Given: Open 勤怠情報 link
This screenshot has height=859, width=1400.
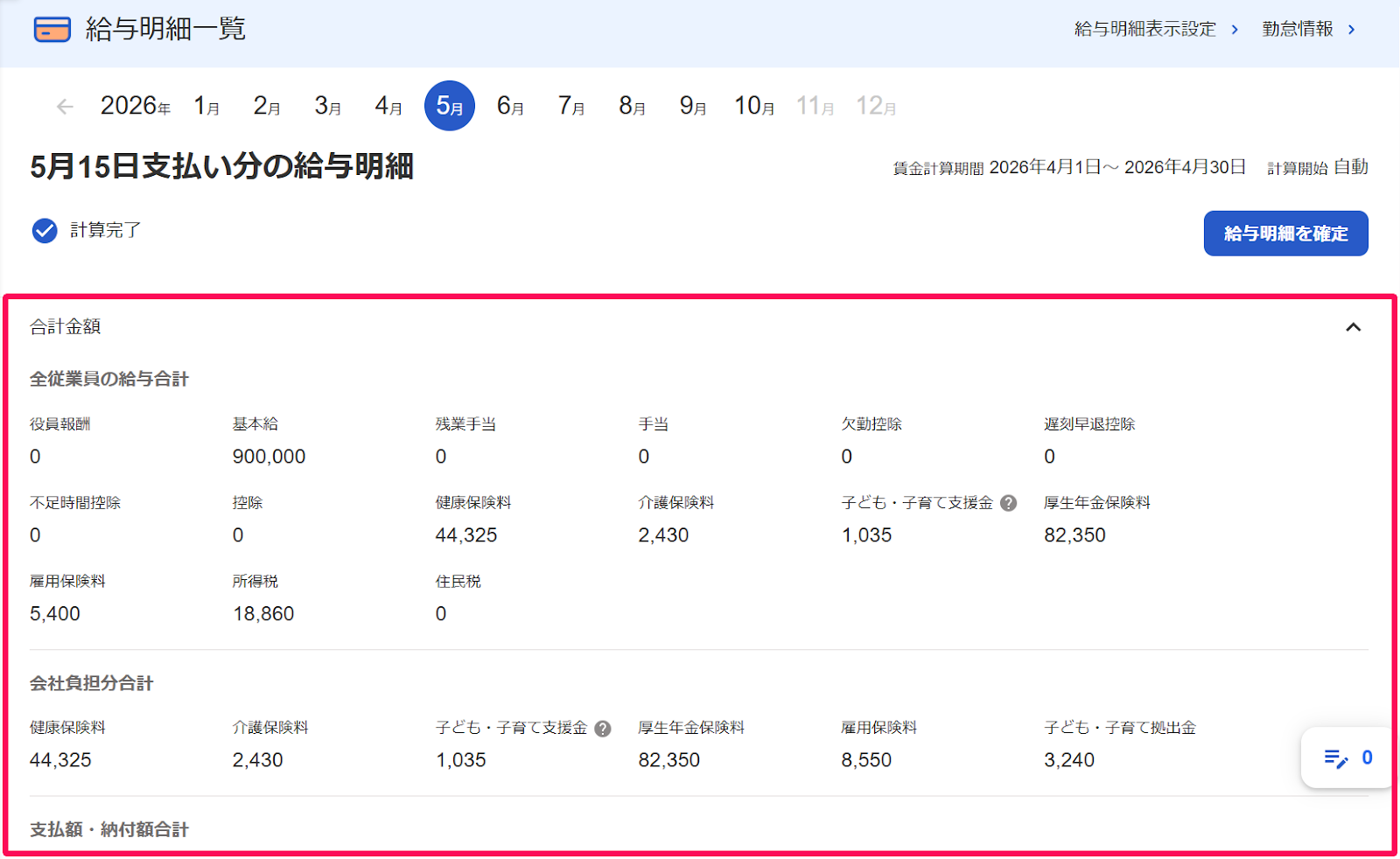Looking at the screenshot, I should [x=1309, y=29].
